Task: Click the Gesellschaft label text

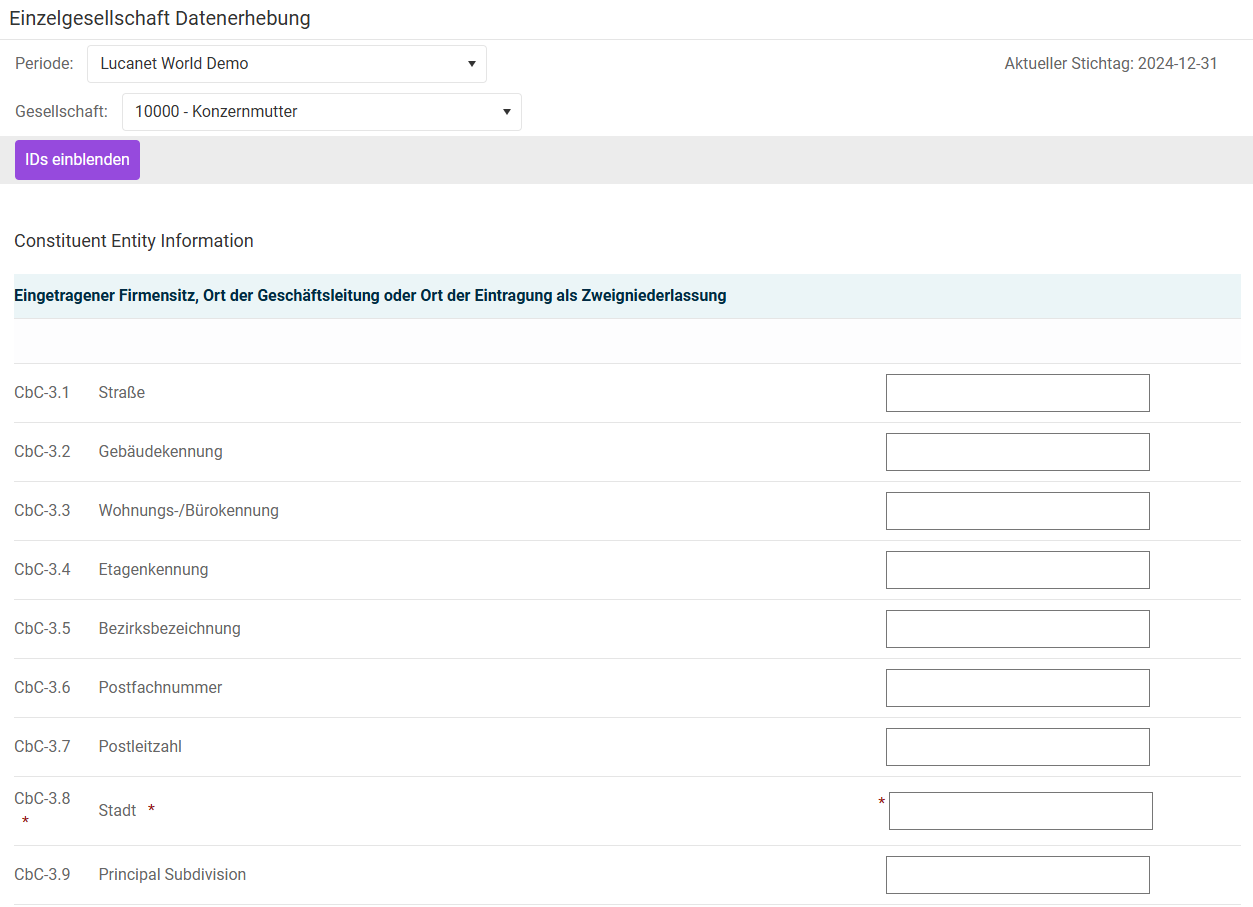Action: point(61,112)
